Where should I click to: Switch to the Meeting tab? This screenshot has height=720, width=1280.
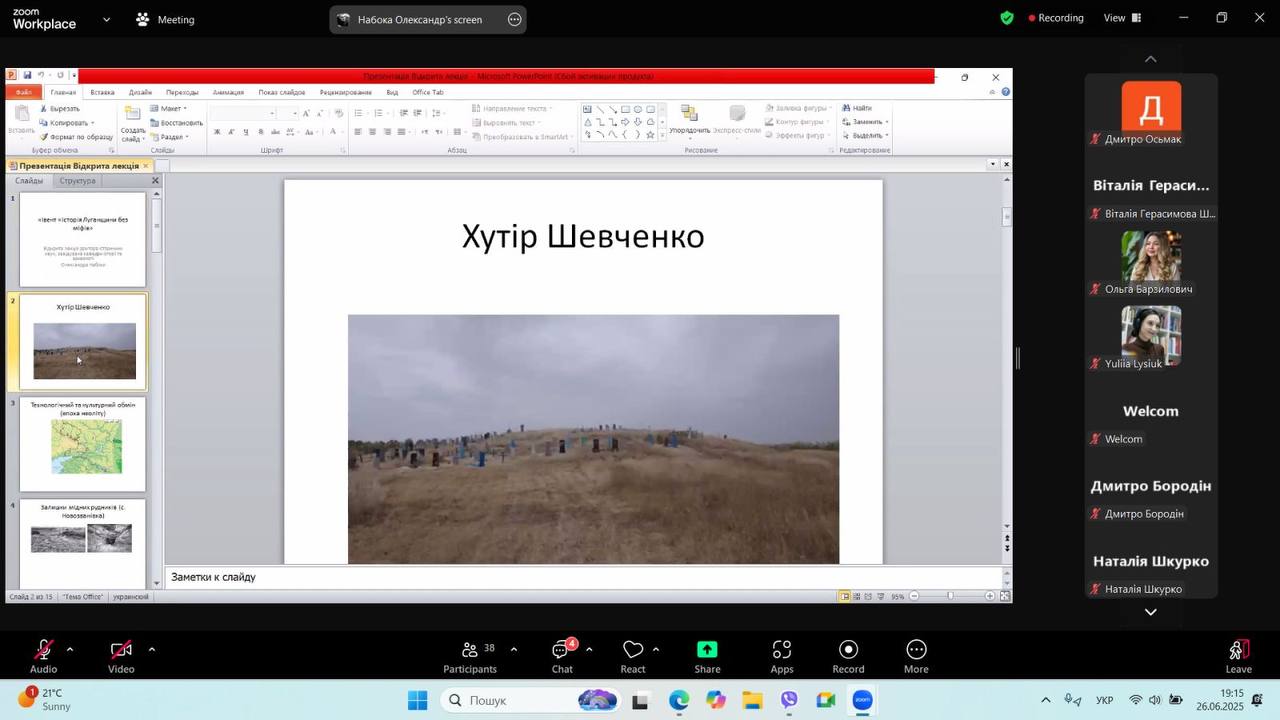tap(165, 19)
